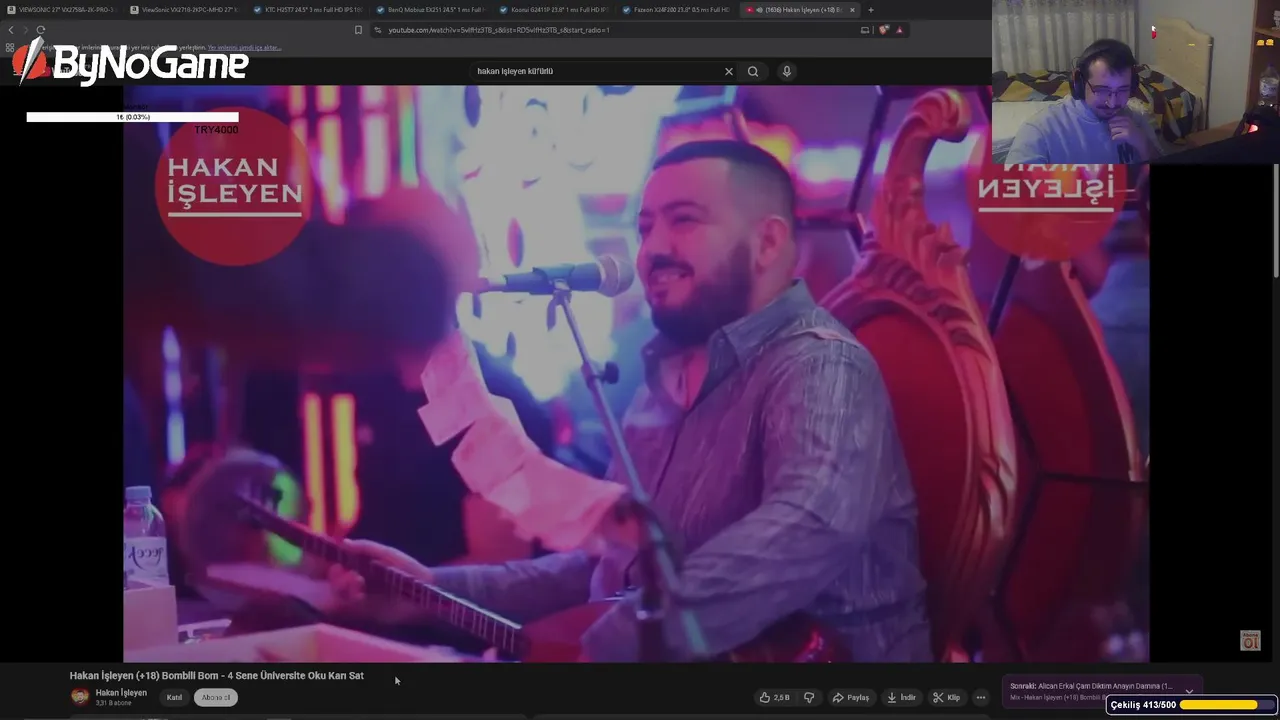The width and height of the screenshot is (1280, 720).
Task: Open Hakan İşleyen channel name link
Action: coord(121,692)
